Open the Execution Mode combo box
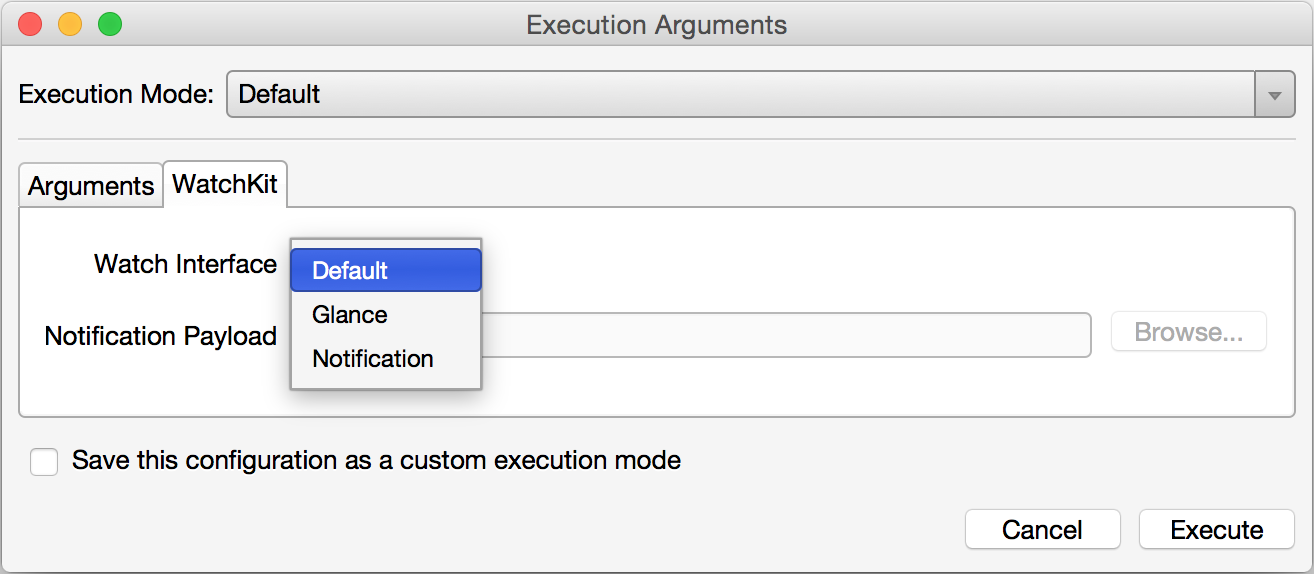This screenshot has height=574, width=1314. (x=740, y=95)
